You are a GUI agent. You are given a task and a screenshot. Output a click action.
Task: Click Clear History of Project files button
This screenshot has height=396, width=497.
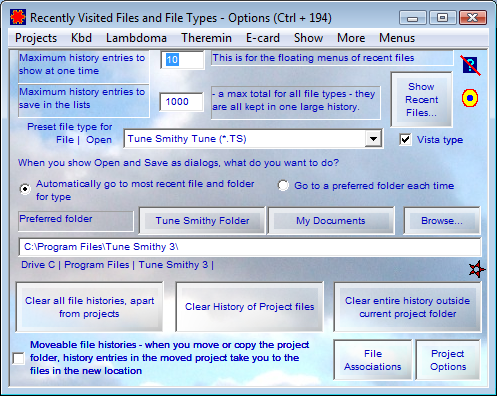(x=249, y=307)
